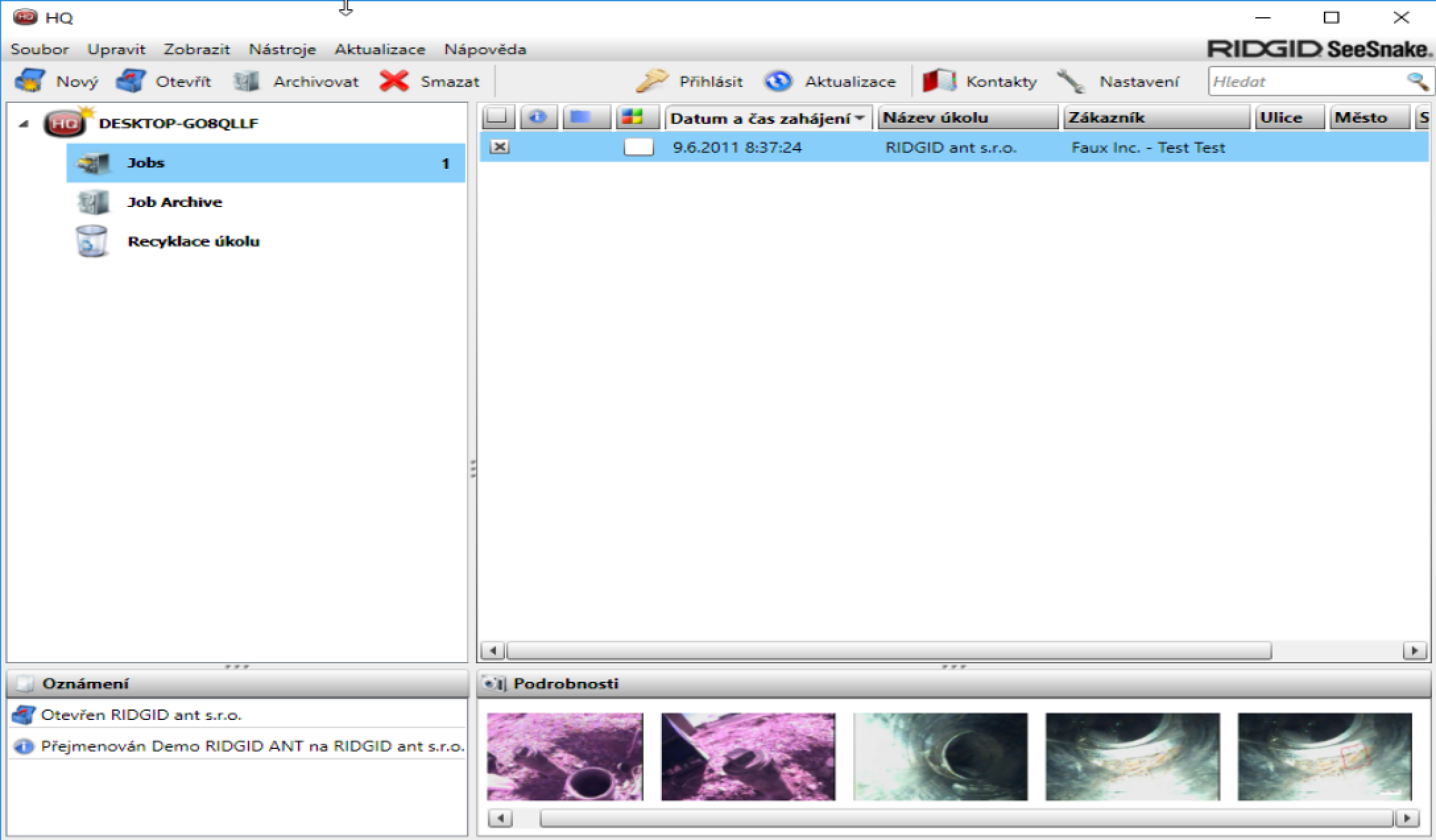Select Recyklace úkolu in the tree
This screenshot has height=840, width=1436.
coord(194,241)
